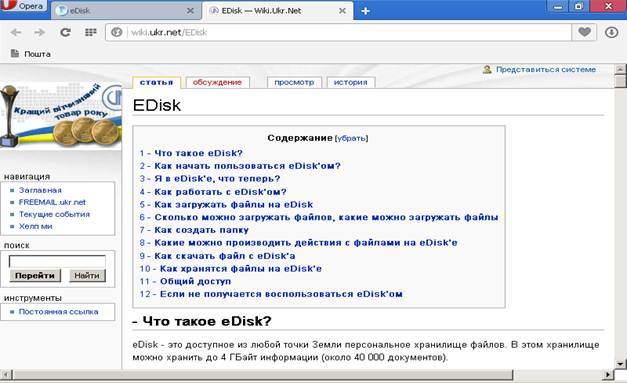Click the Перейти button

tap(35, 275)
